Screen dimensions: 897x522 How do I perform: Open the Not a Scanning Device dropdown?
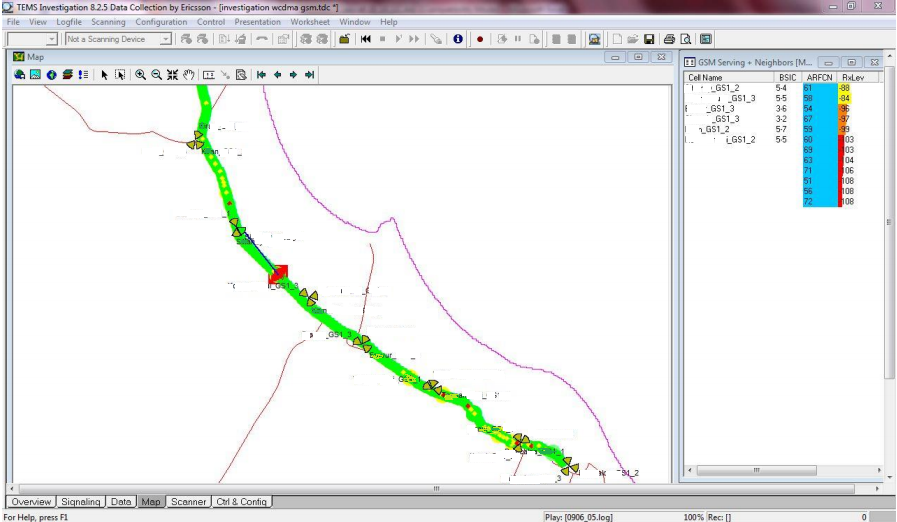coord(165,39)
